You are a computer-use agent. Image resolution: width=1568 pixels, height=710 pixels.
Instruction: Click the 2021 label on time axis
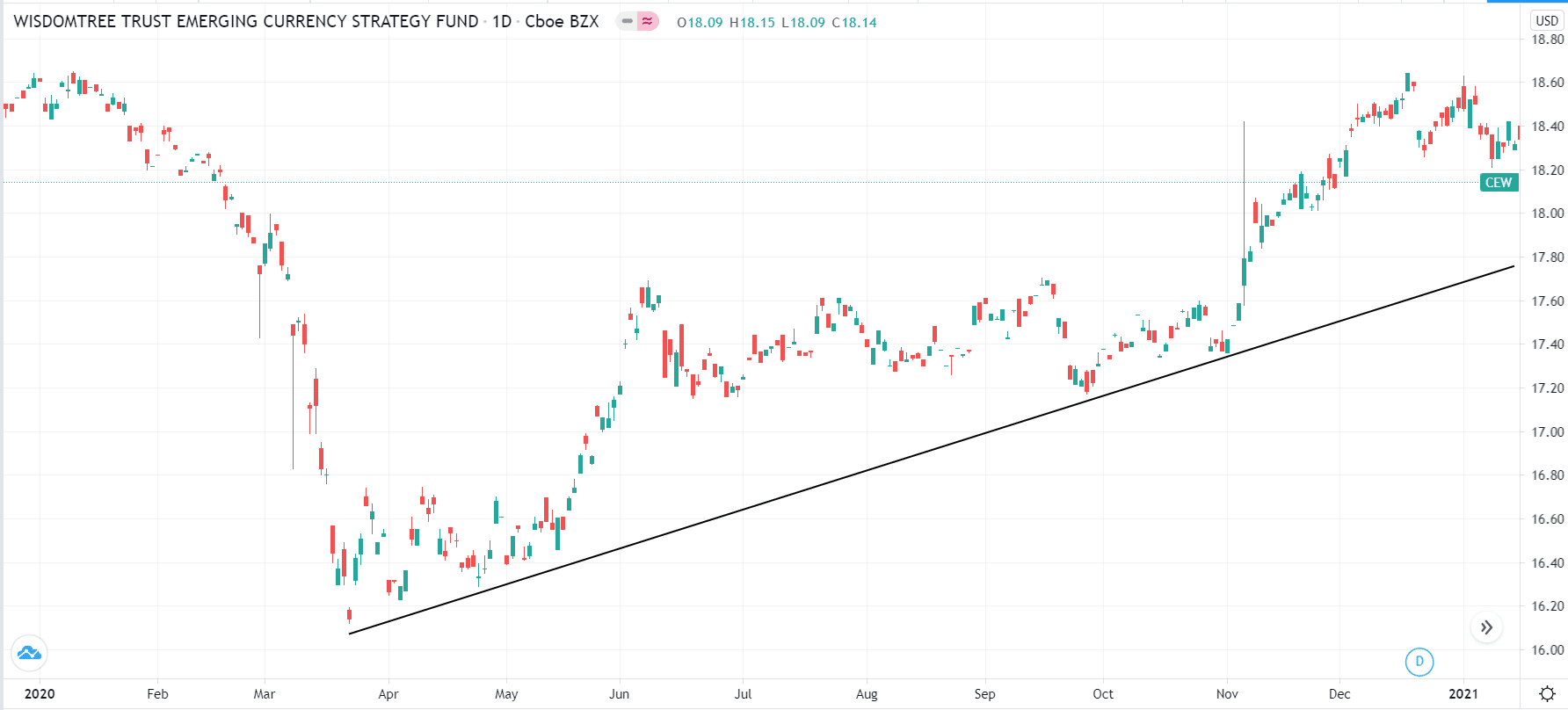(1463, 694)
